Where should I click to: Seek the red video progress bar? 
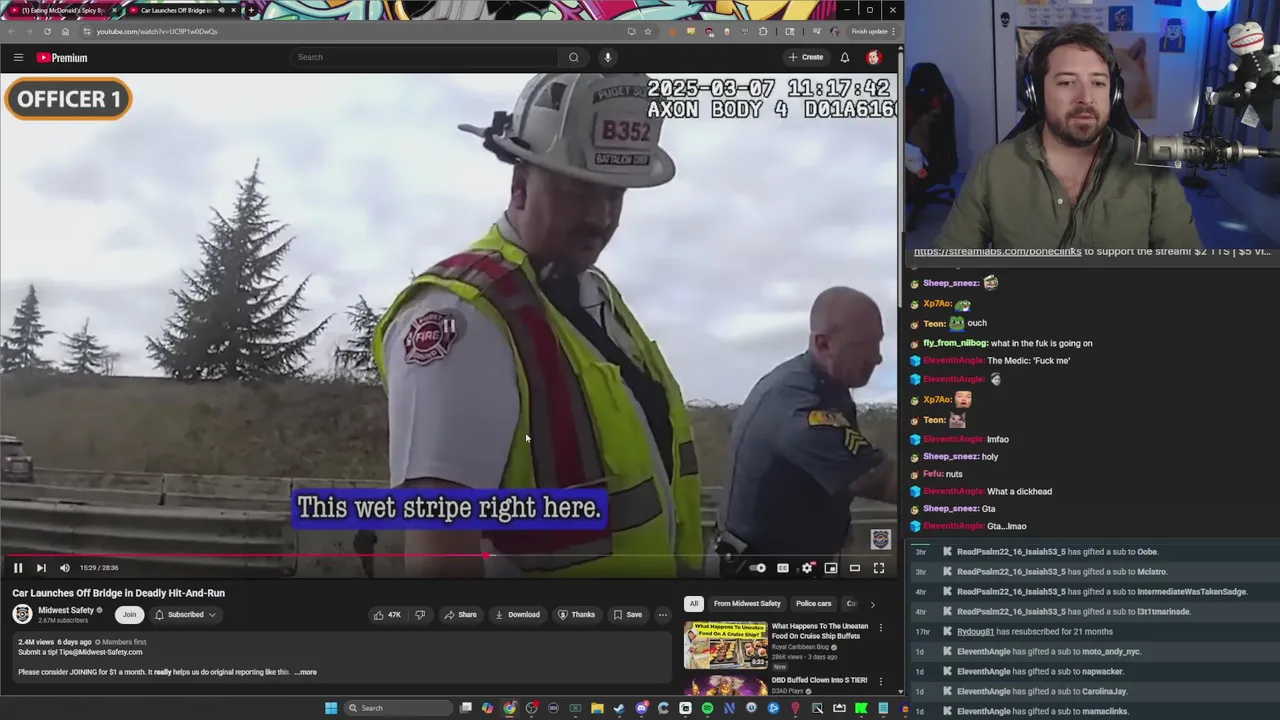[448, 555]
